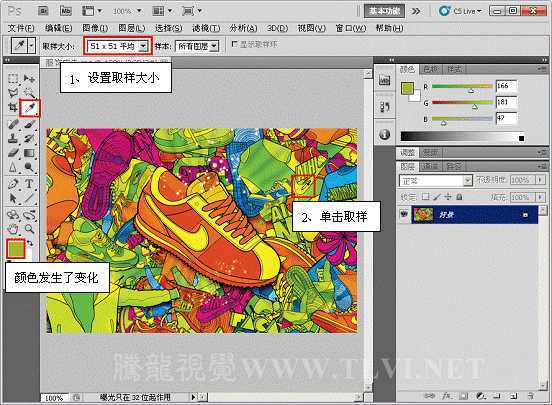Open the 图像(I) menu
This screenshot has width=552, height=405.
tap(95, 28)
